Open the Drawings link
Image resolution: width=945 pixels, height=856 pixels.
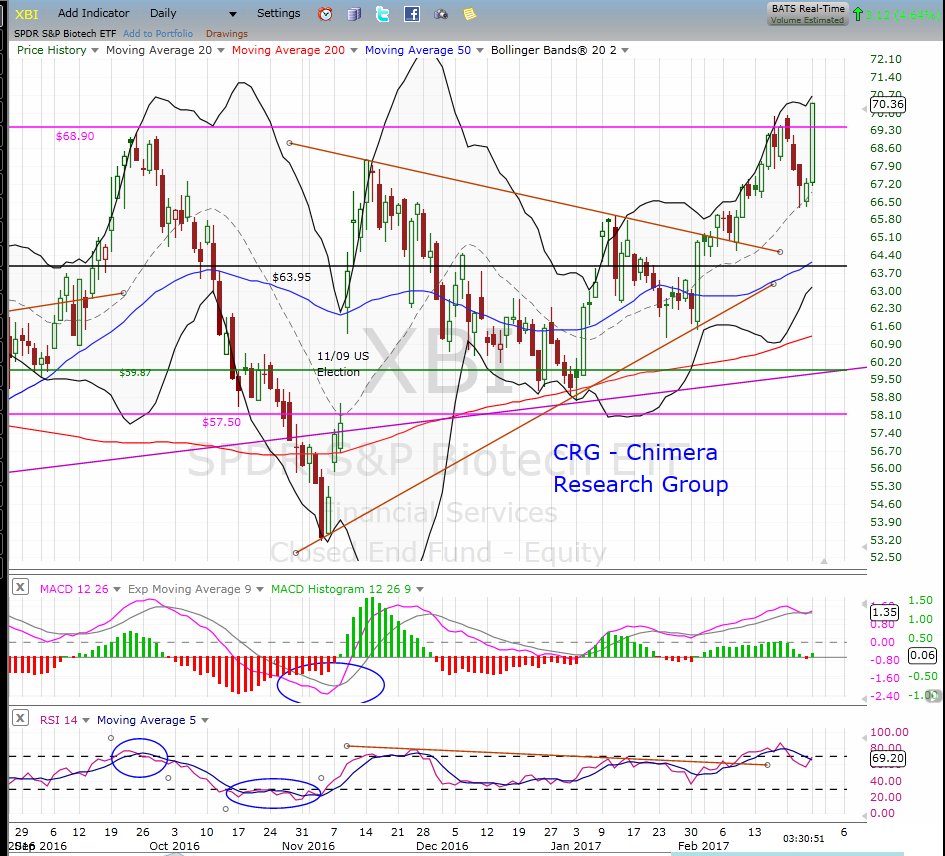point(227,34)
